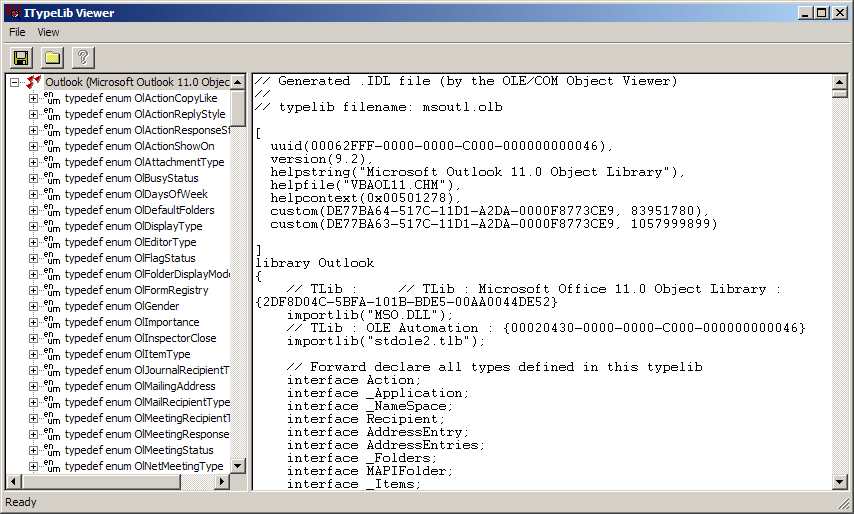Expand the OlInspectorClose enum node
854x514 pixels.
point(33,338)
